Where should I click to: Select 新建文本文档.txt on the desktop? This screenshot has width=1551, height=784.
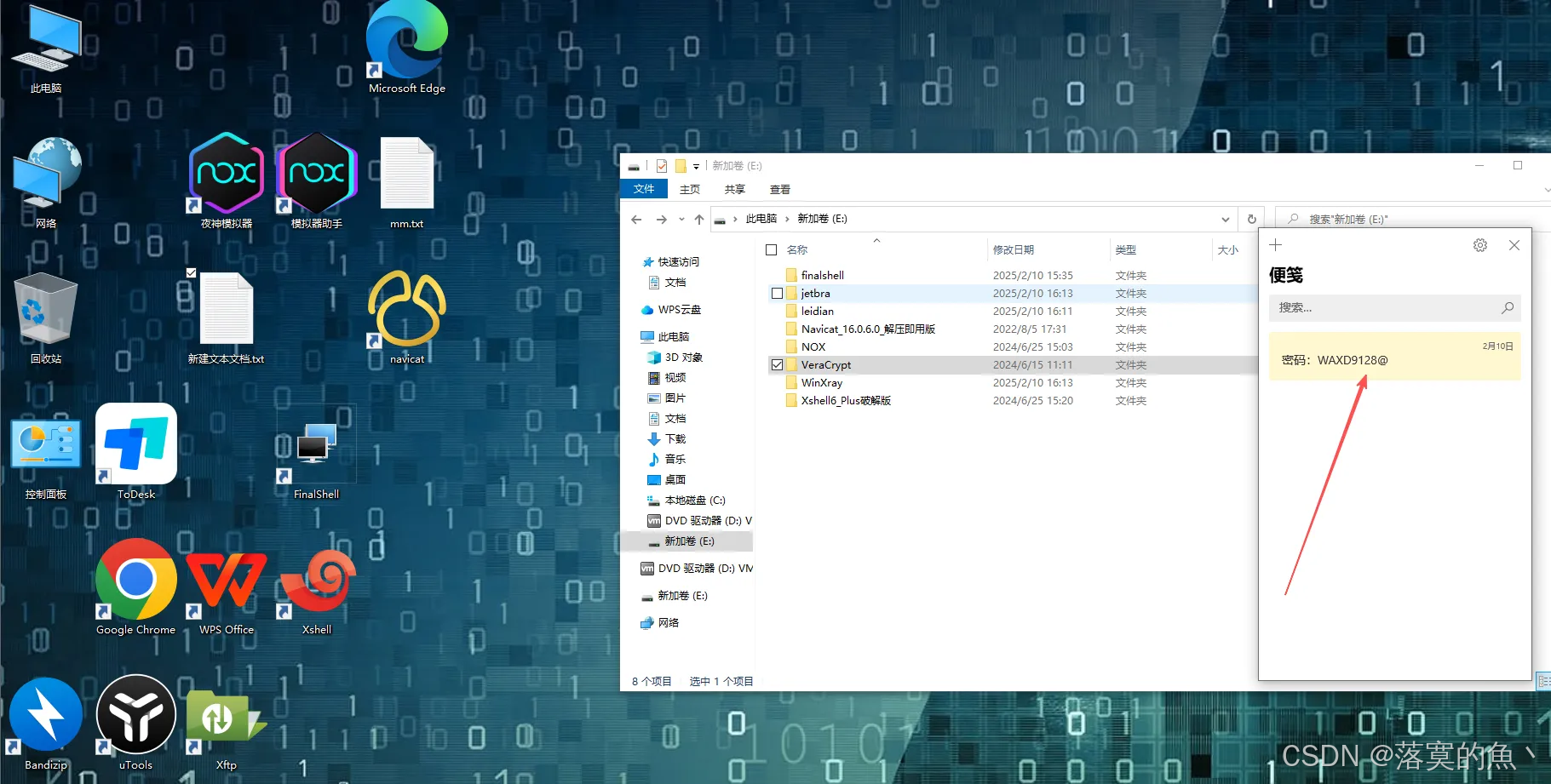pos(227,318)
